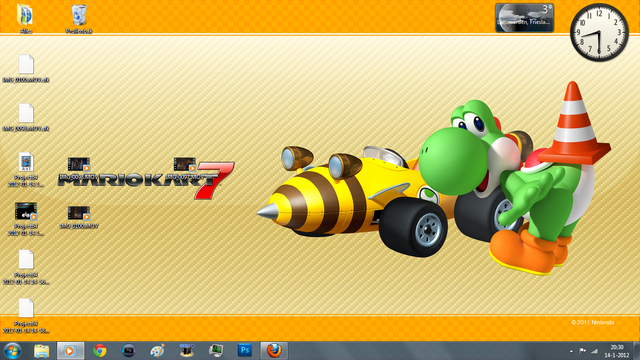The image size is (640, 360).
Task: Open the green monitor icon in taskbar
Action: 216,351
